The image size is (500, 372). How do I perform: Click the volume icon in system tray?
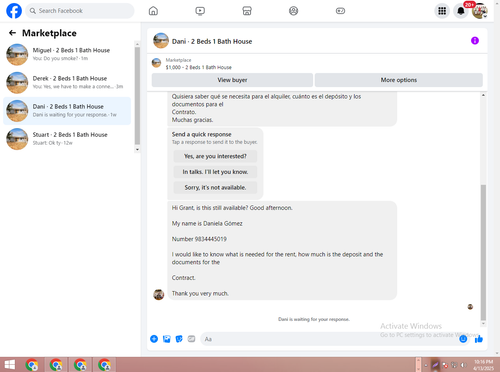click(x=463, y=365)
